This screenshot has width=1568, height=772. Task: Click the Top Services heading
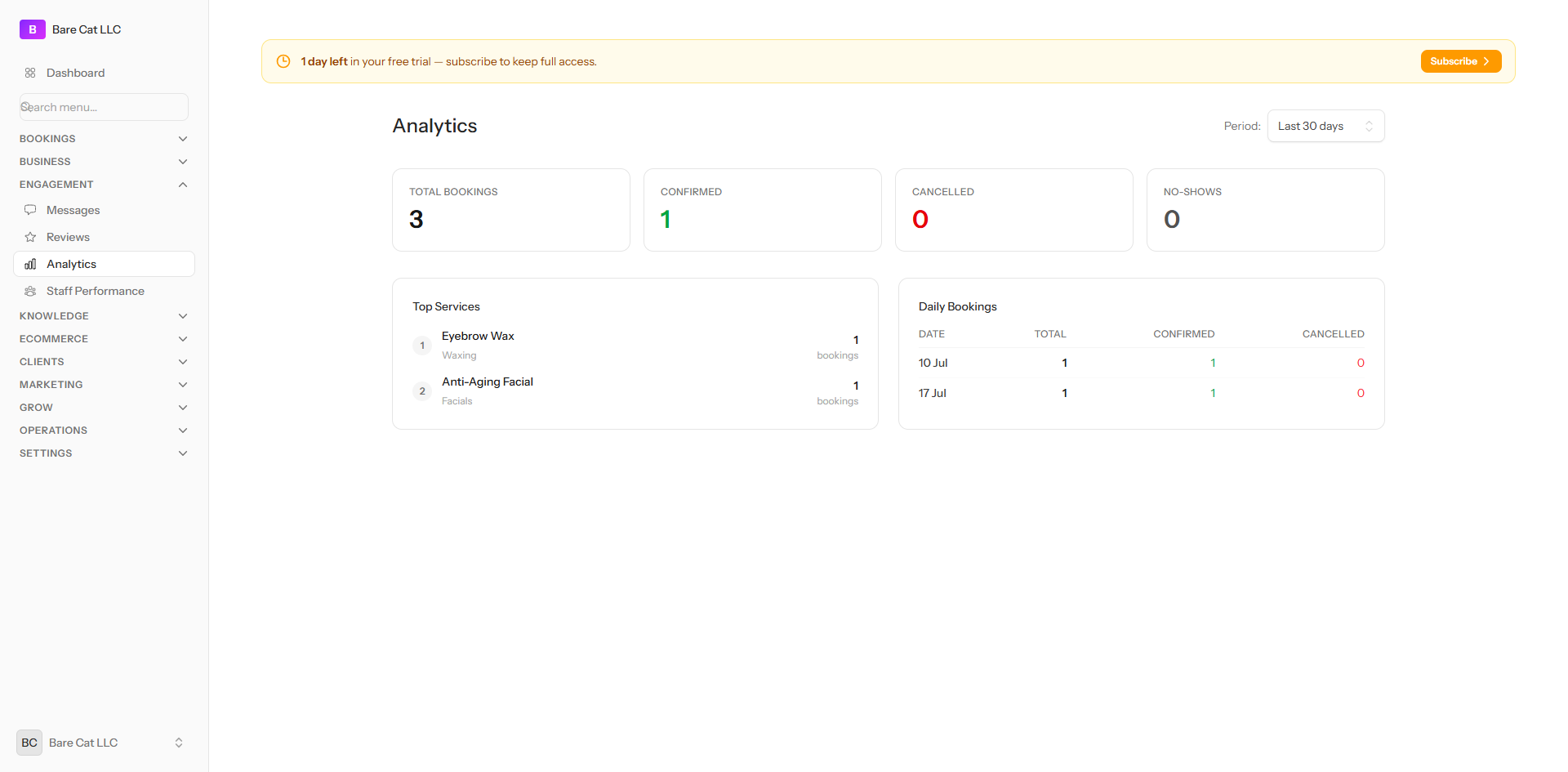446,306
